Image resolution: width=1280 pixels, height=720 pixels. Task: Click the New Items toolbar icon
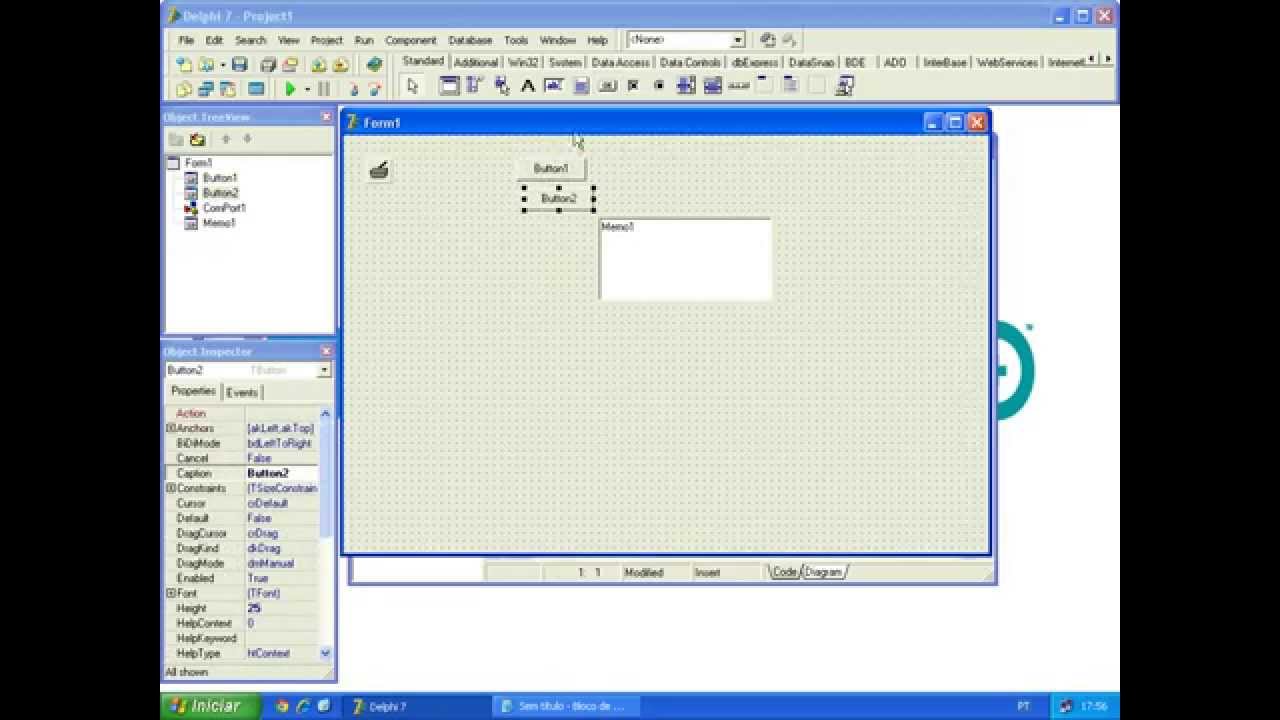184,64
